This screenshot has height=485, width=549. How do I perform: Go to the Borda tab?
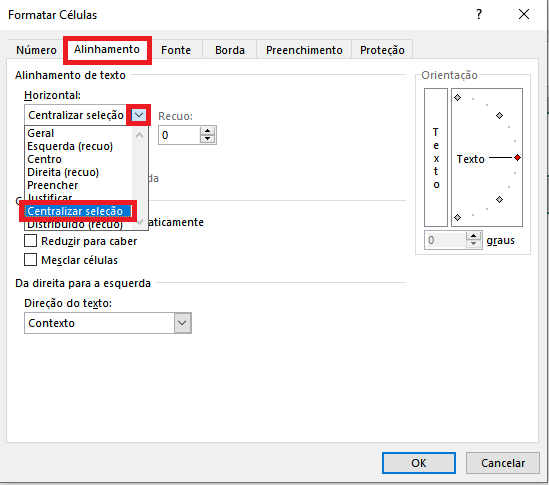(x=230, y=50)
